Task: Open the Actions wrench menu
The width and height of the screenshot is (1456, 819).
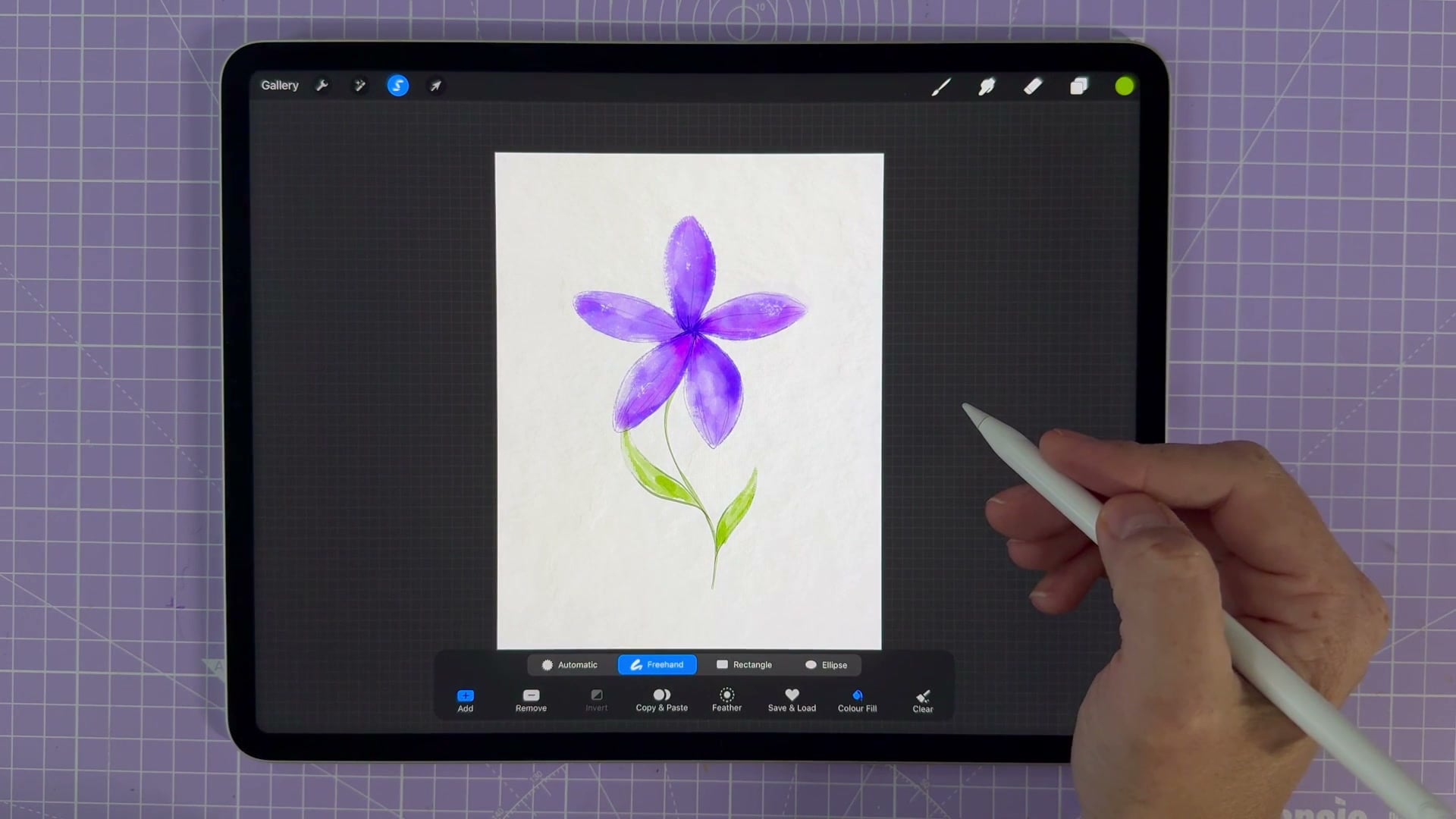Action: [322, 86]
